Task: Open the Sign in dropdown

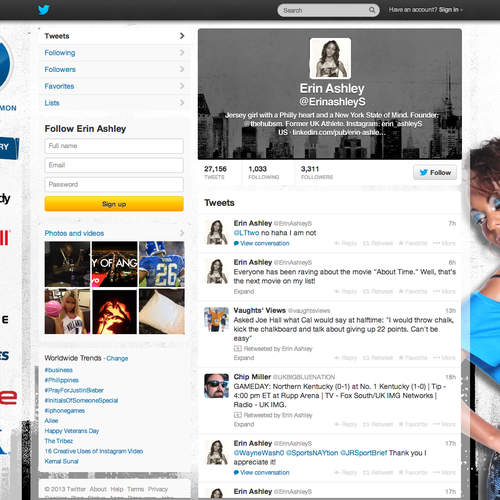Action: 451,10
